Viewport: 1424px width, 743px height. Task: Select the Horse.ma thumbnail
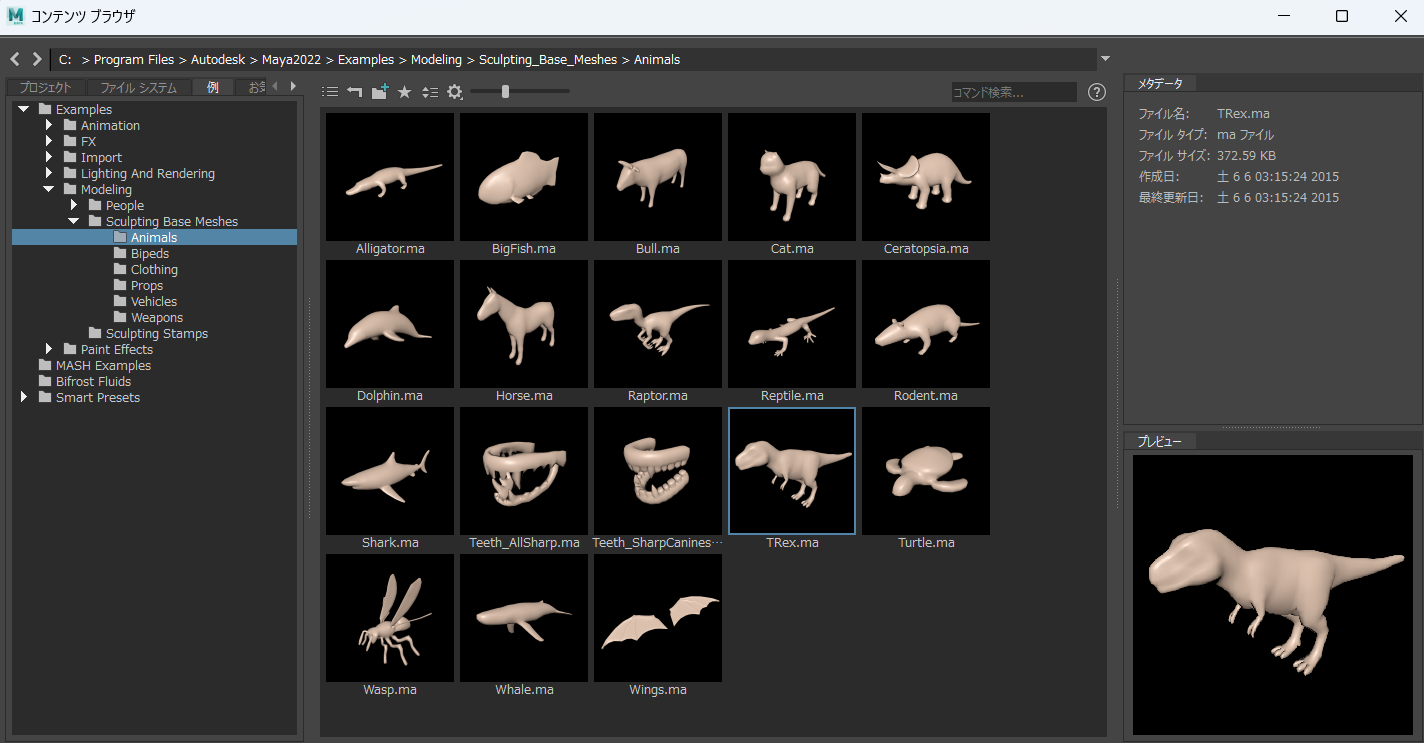click(x=524, y=325)
